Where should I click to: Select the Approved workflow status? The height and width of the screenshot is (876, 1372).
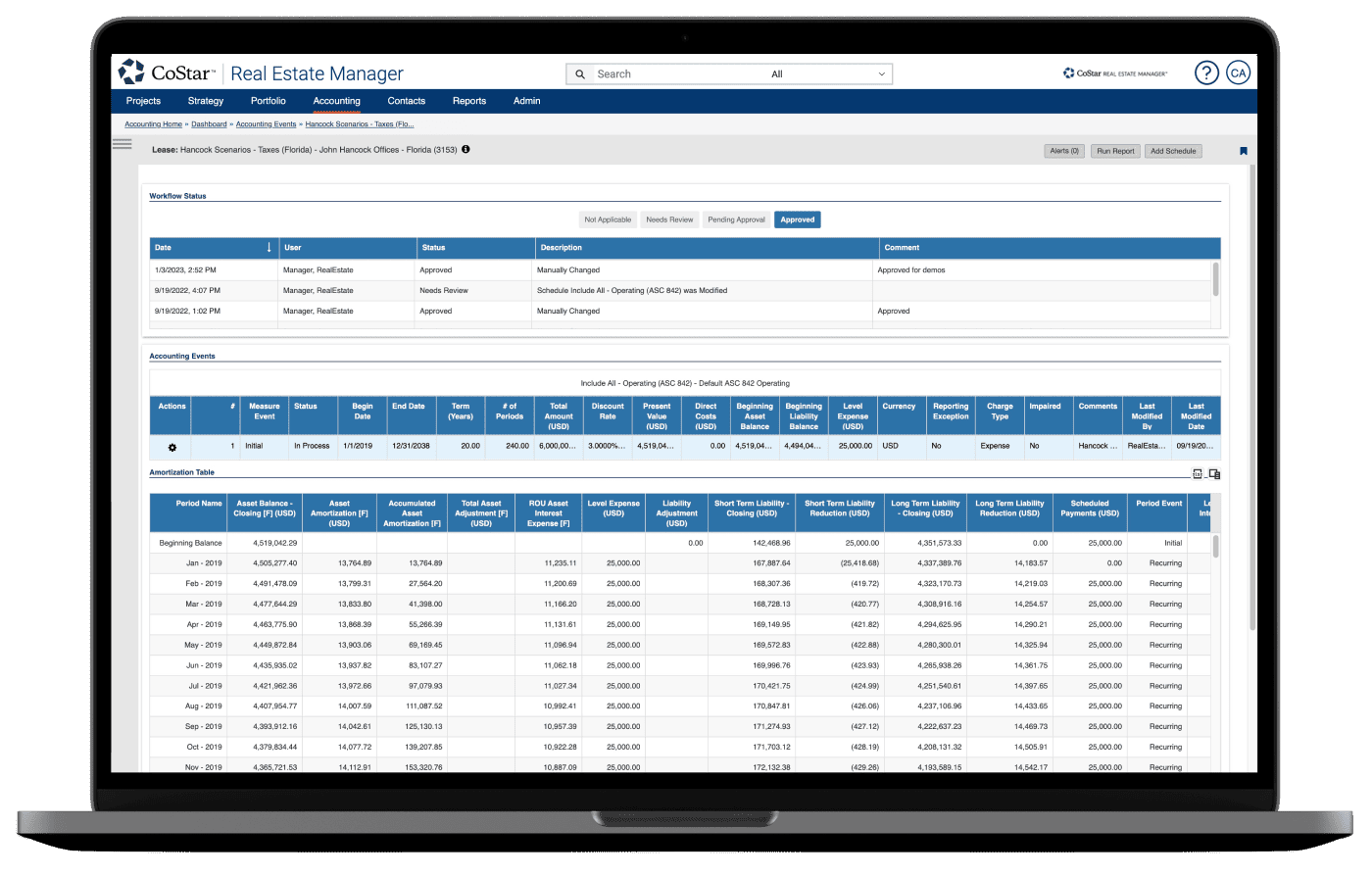797,219
